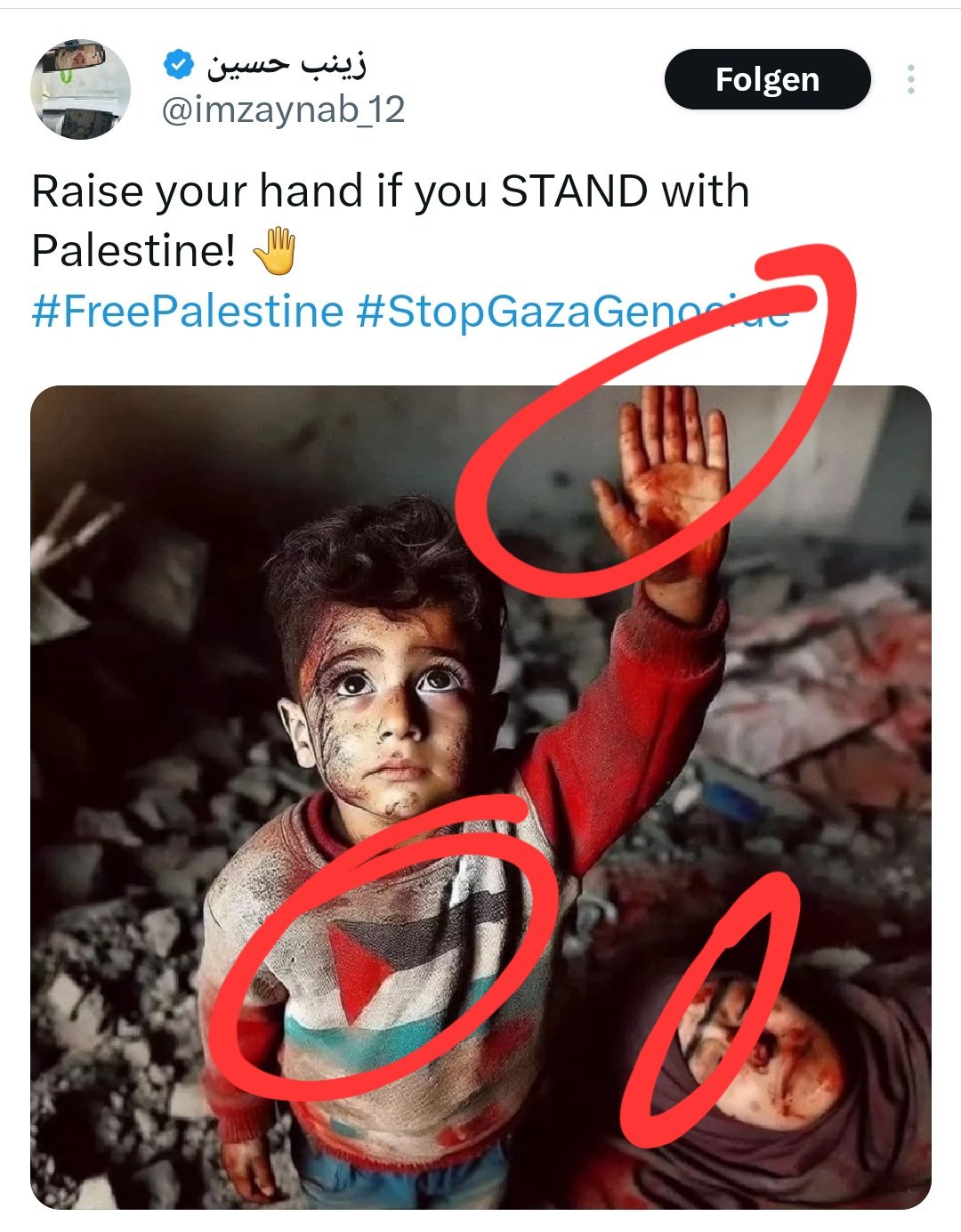Viewport: 961px width, 1232px height.
Task: Open the three-dot more options menu
Action: click(x=910, y=79)
